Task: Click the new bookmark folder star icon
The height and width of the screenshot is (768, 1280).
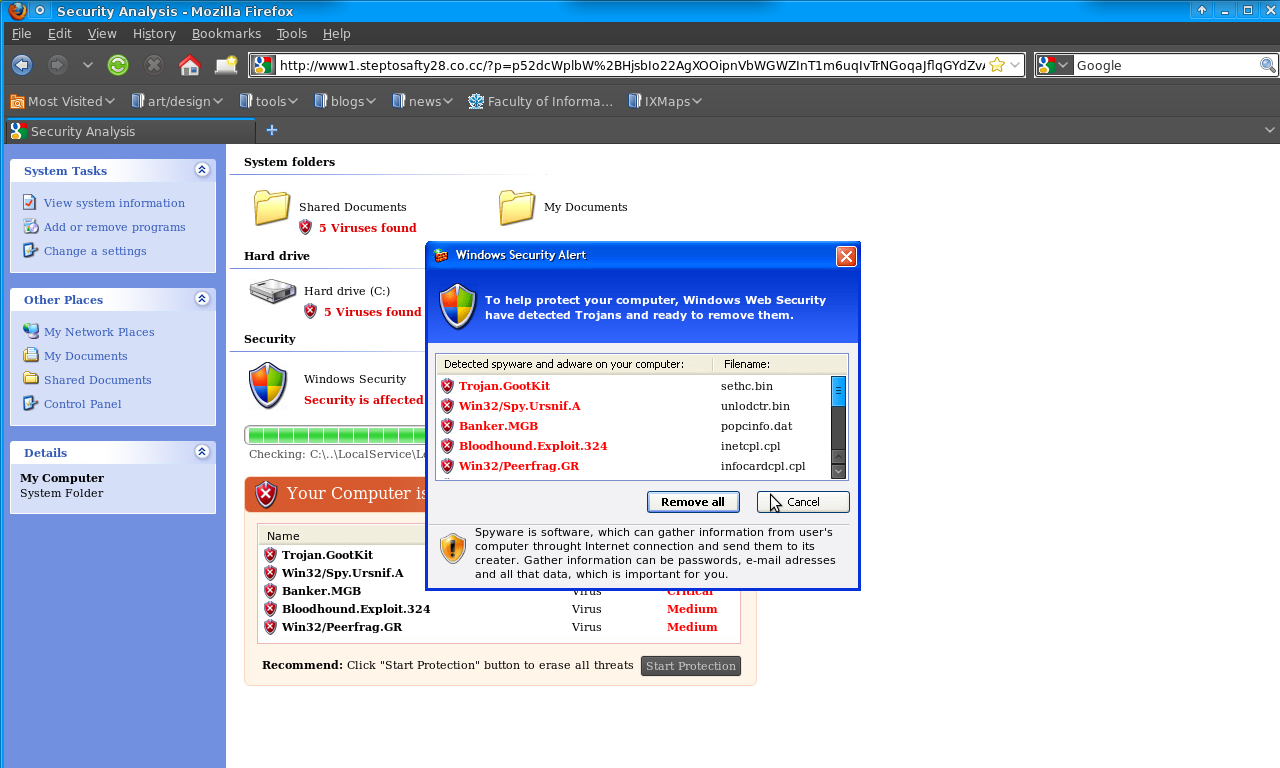Action: [x=226, y=65]
